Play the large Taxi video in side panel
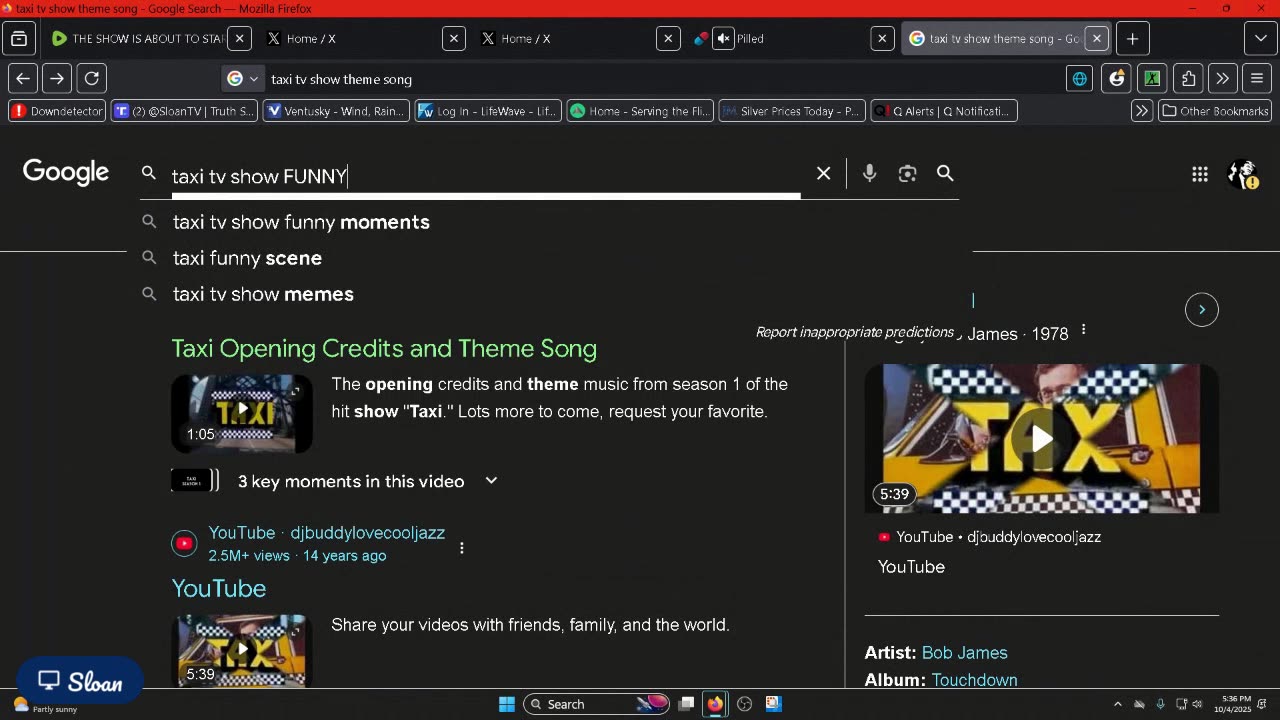The width and height of the screenshot is (1280, 720). click(1042, 438)
